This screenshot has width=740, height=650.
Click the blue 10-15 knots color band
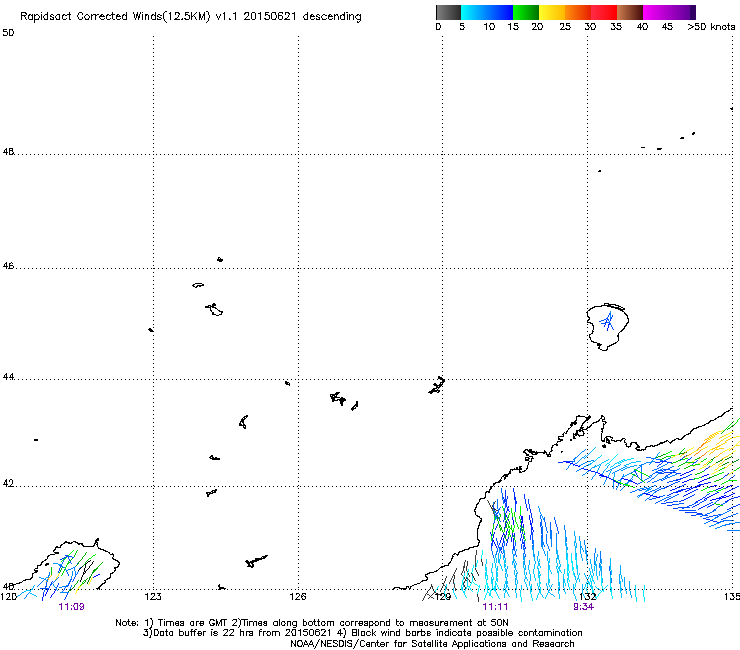pyautogui.click(x=500, y=12)
